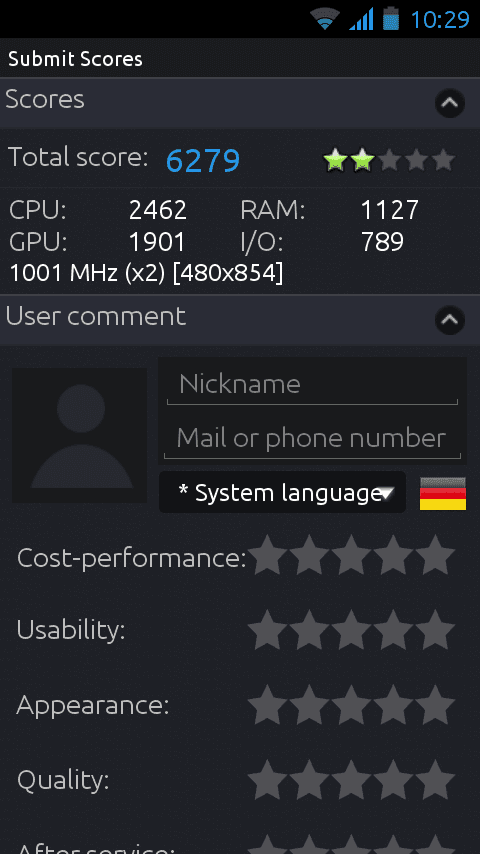
Task: Tap the total score value 6279
Action: pyautogui.click(x=203, y=160)
